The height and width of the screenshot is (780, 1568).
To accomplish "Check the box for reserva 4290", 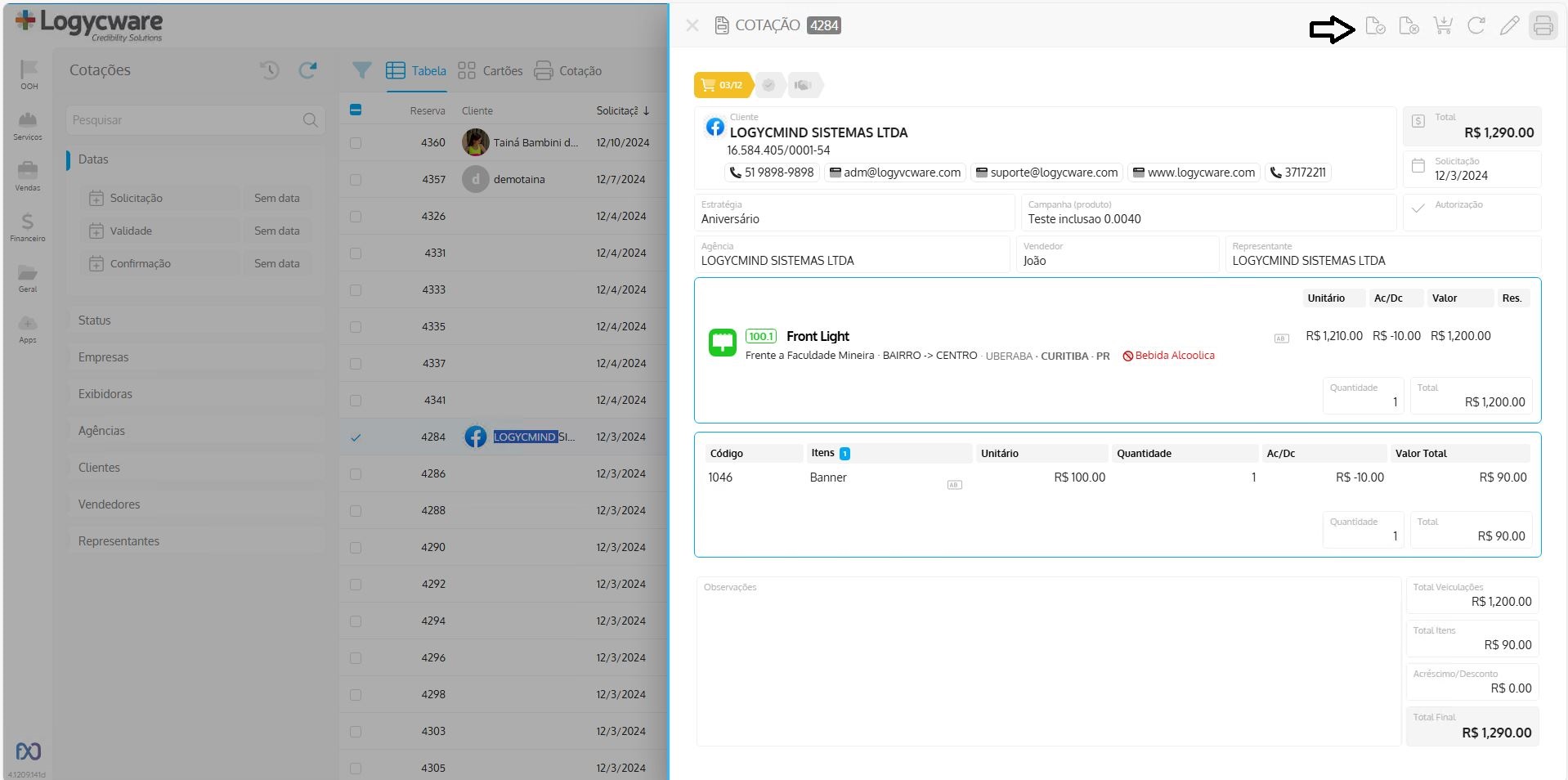I will click(356, 548).
